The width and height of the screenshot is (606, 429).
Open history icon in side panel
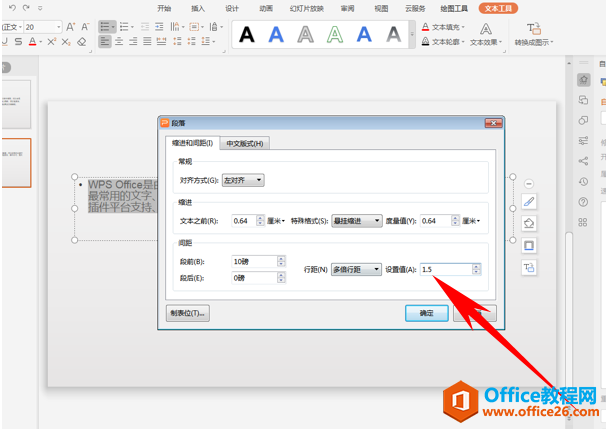click(x=583, y=181)
